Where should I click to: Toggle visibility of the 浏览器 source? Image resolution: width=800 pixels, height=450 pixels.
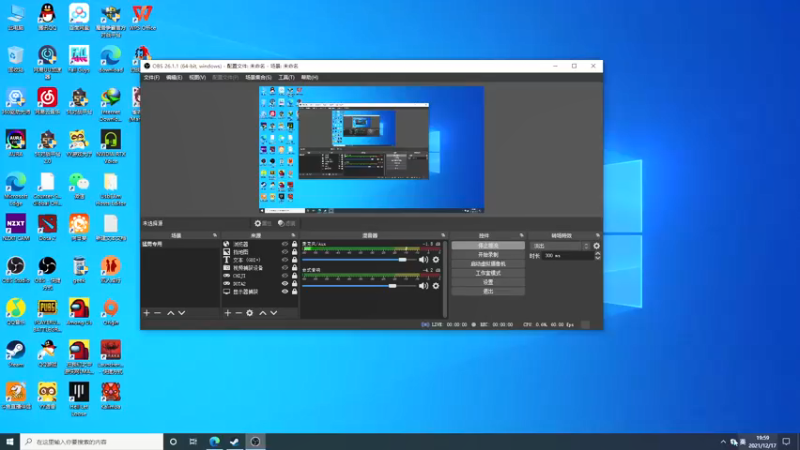click(x=285, y=244)
